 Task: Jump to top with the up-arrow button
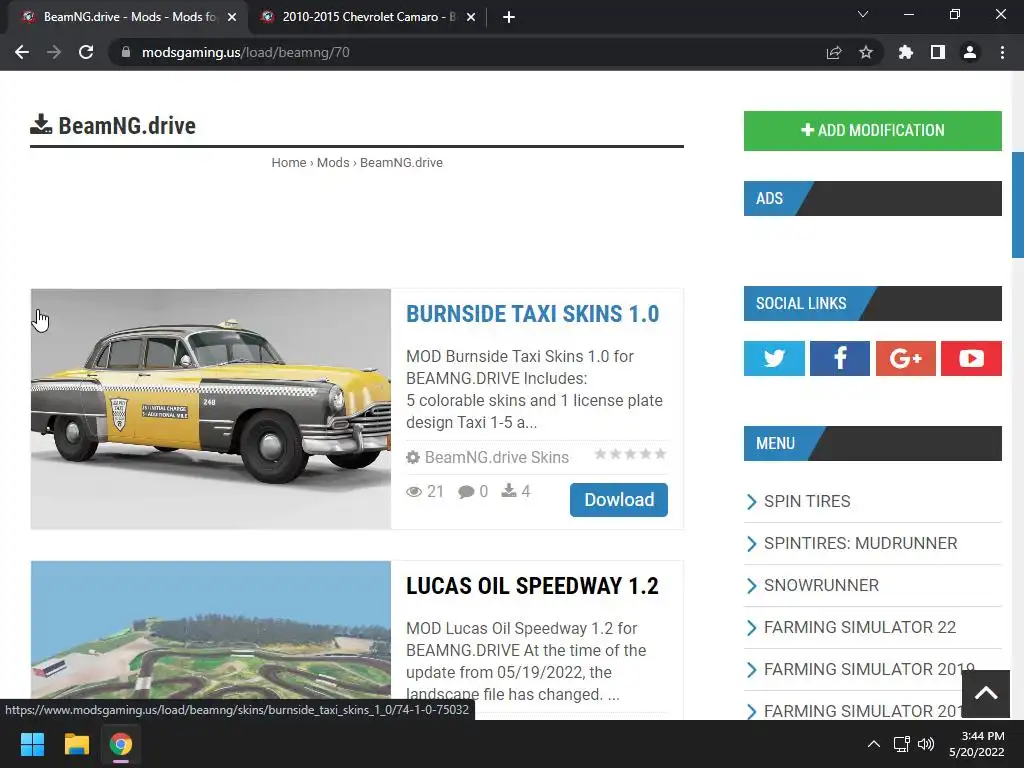[985, 694]
